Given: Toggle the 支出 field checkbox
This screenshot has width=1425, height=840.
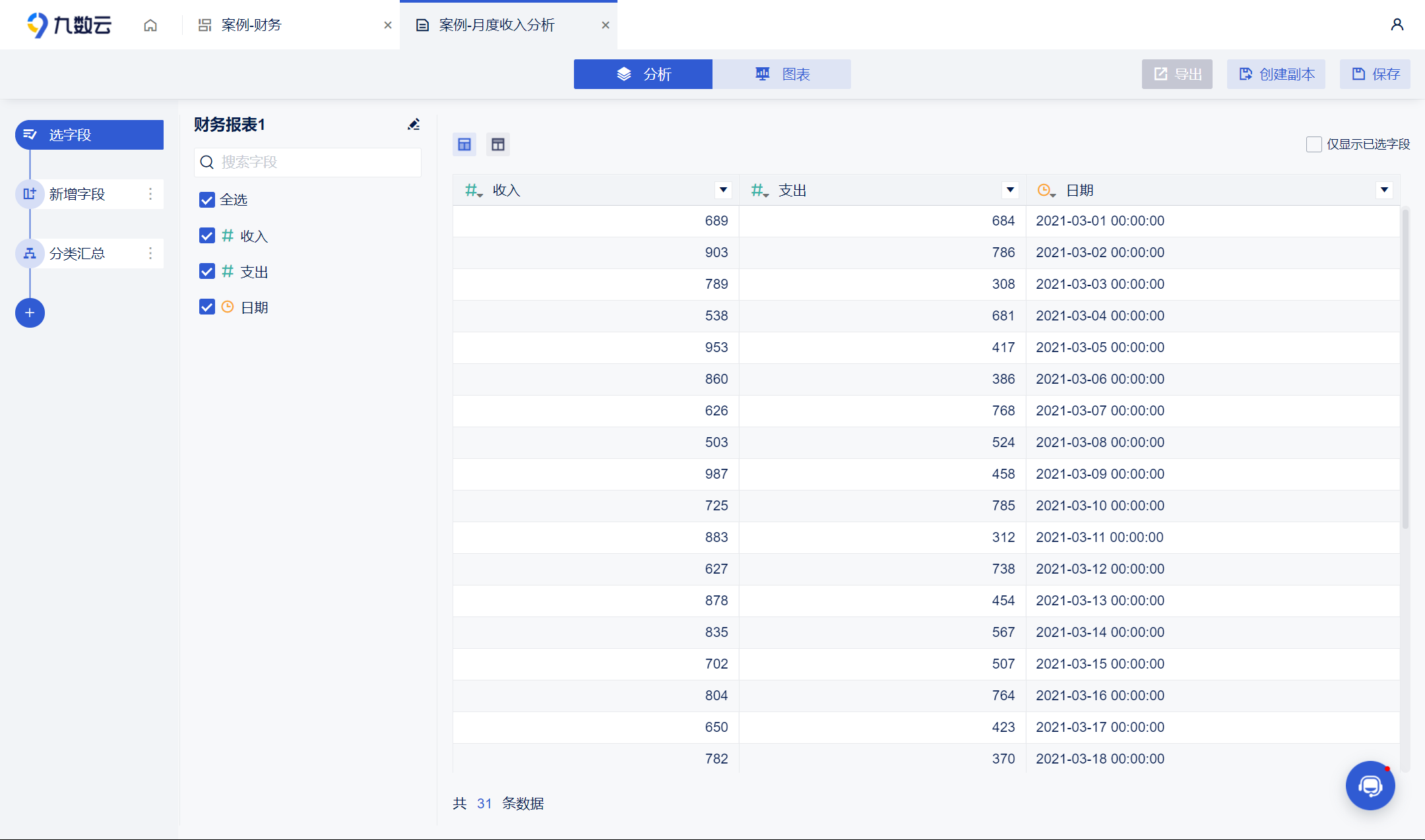Looking at the screenshot, I should coord(207,272).
